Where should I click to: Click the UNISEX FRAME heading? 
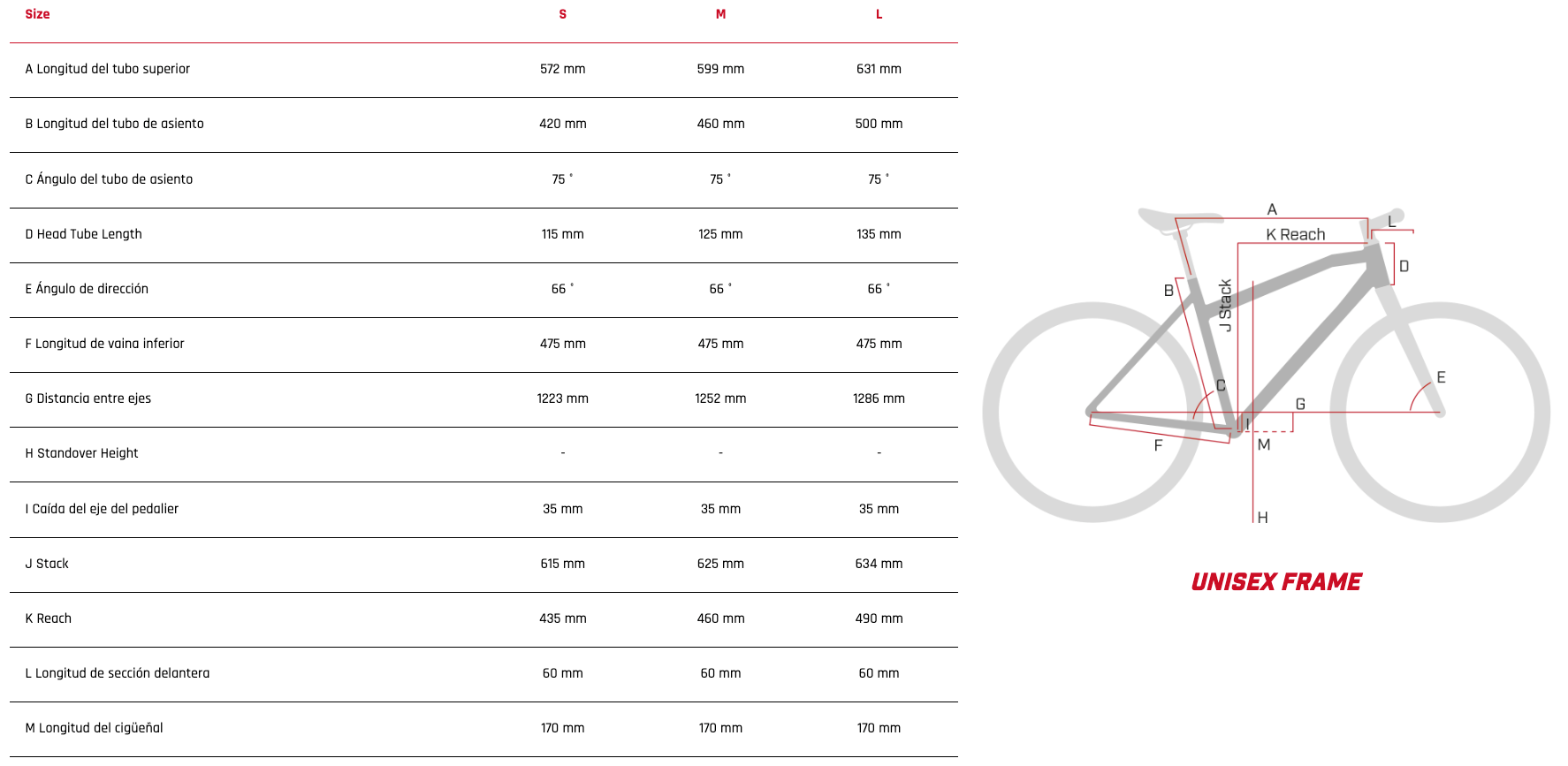[x=1275, y=581]
